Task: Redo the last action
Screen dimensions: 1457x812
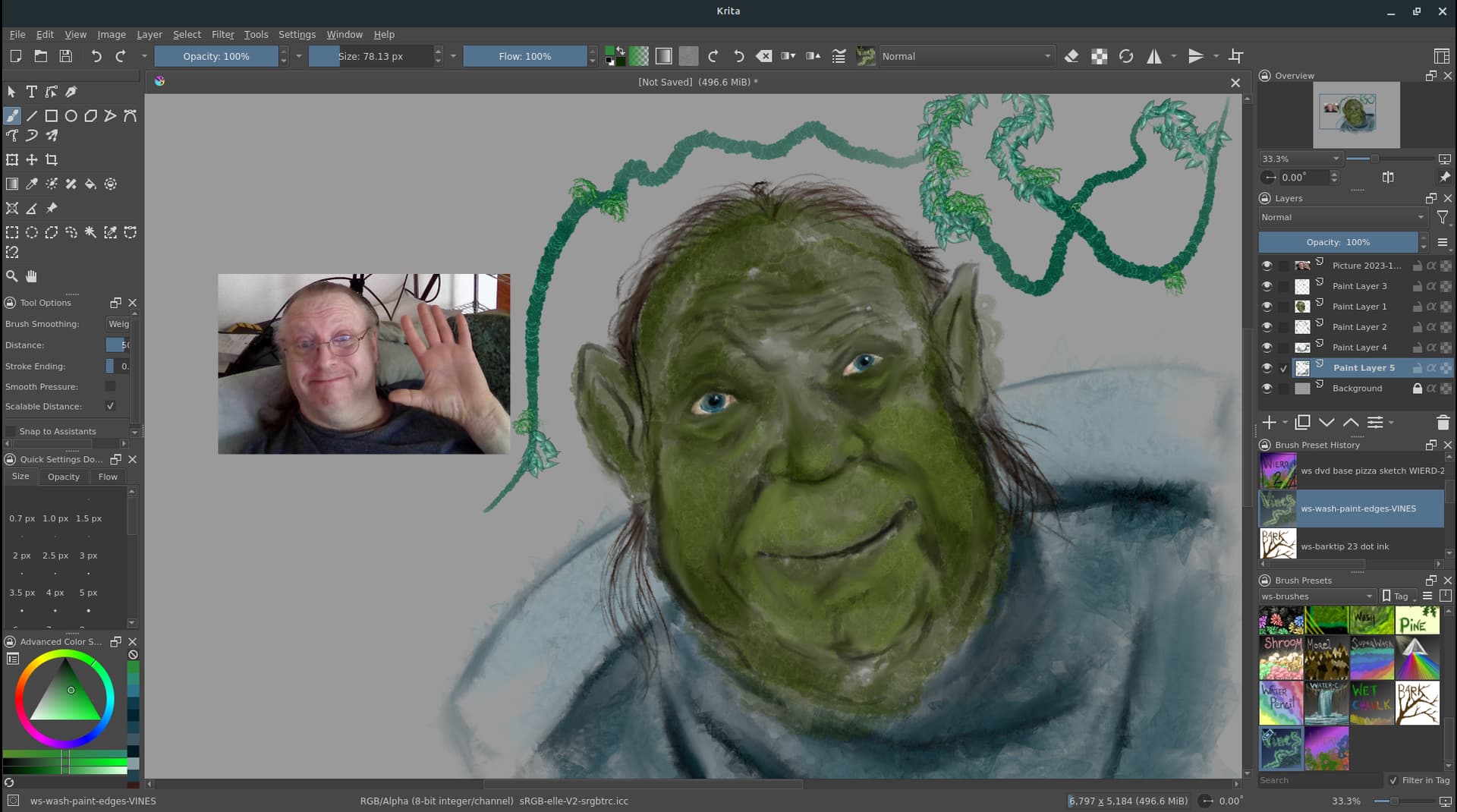Action: 120,56
